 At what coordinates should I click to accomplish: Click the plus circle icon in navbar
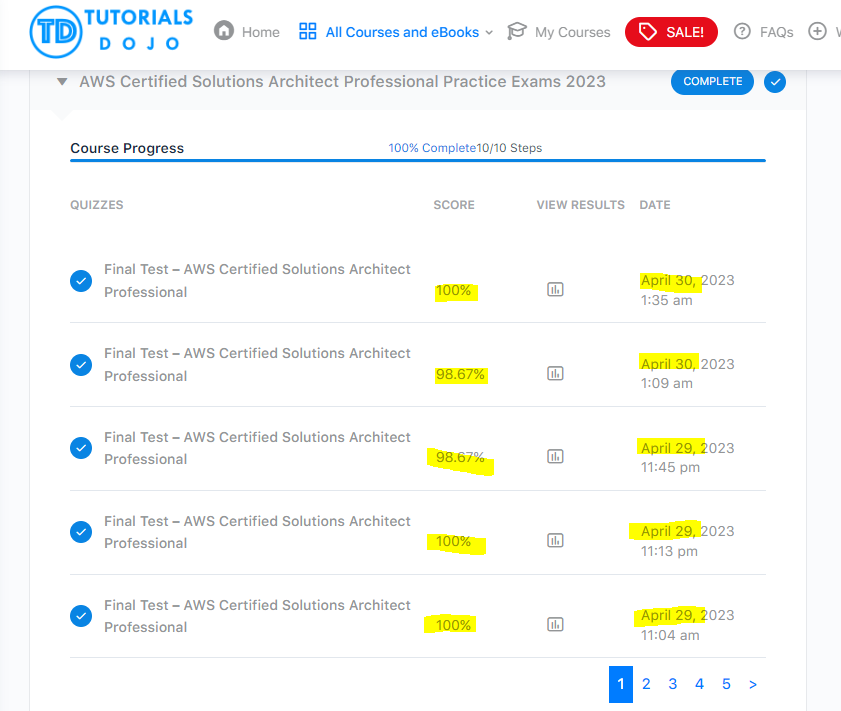(x=817, y=31)
